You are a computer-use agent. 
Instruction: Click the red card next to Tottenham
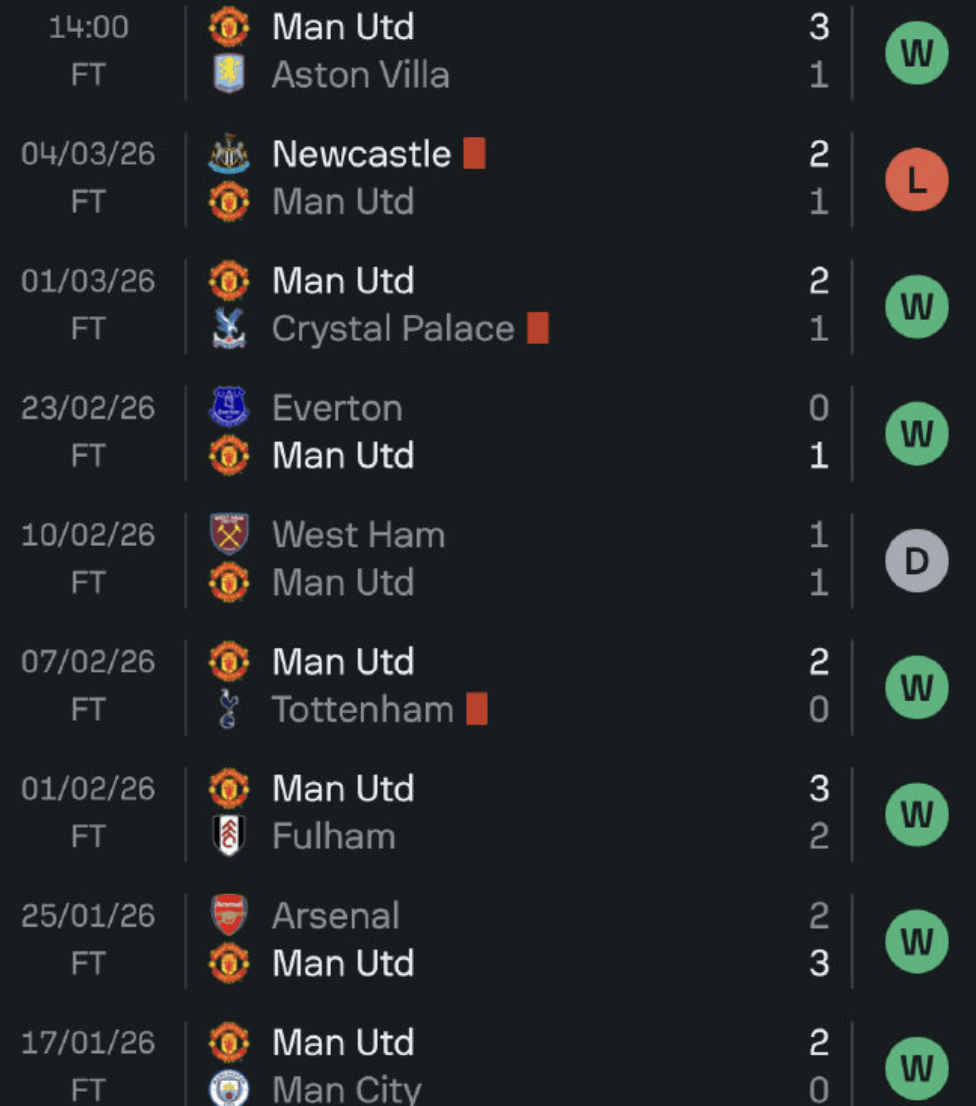(477, 709)
